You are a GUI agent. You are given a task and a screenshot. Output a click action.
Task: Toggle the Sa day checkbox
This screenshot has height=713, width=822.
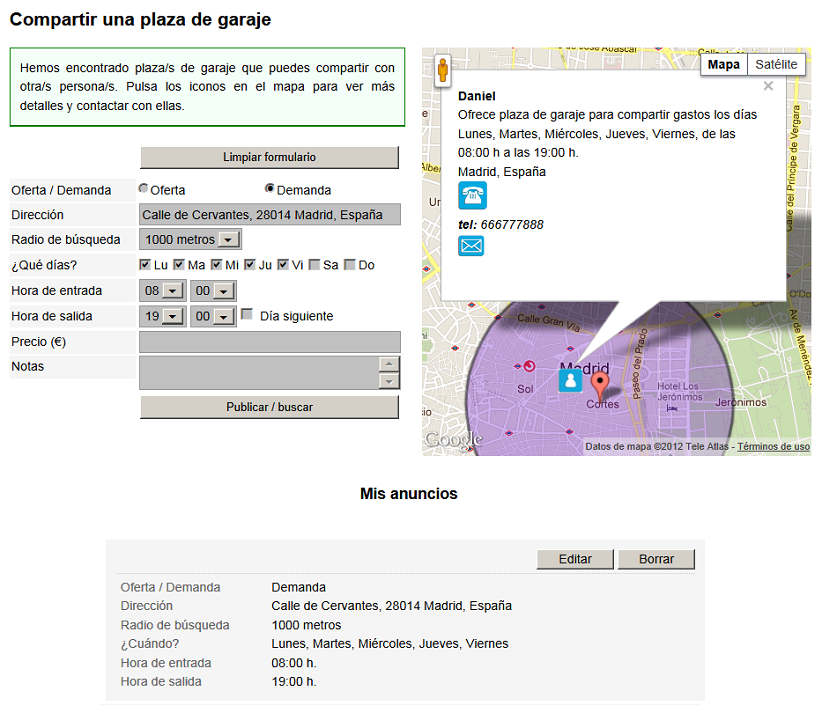[314, 265]
